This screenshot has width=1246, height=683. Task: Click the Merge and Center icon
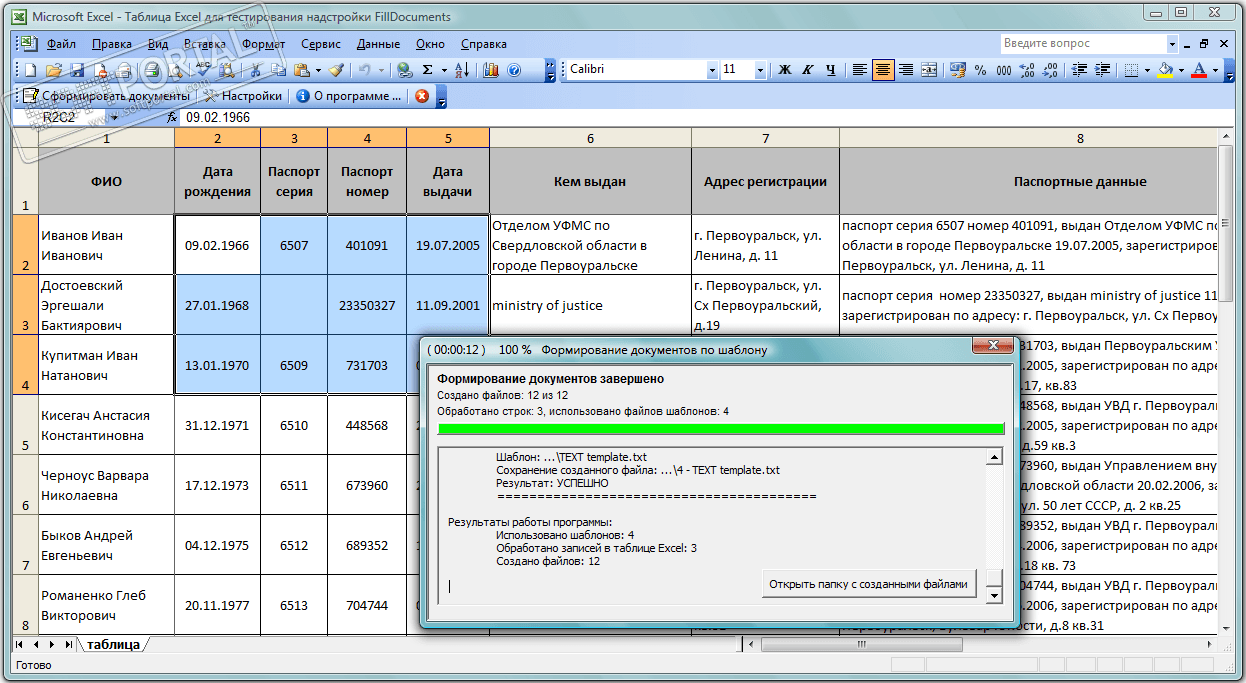click(x=929, y=70)
